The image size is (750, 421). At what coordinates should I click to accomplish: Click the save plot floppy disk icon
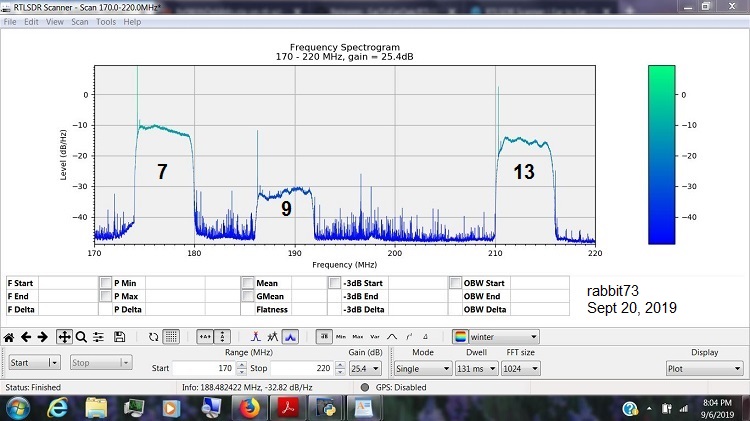coord(119,337)
